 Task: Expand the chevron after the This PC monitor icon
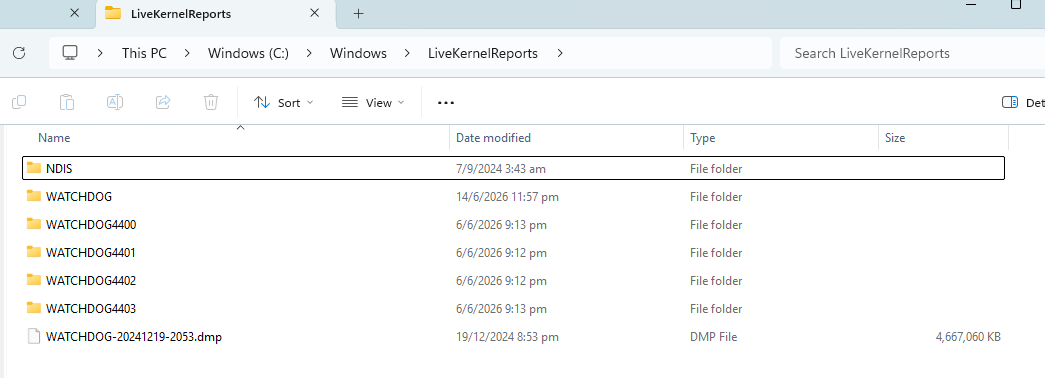(x=100, y=53)
